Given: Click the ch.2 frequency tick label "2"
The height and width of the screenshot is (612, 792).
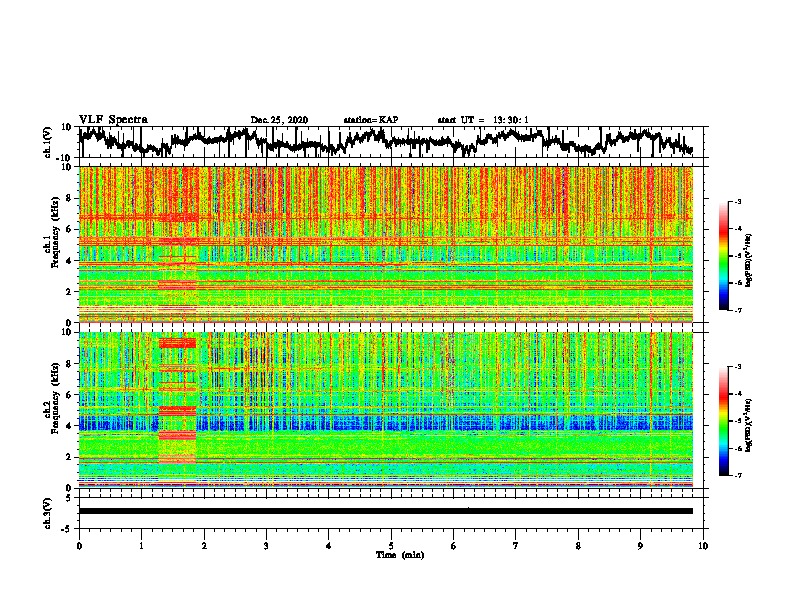Looking at the screenshot, I should point(70,457).
